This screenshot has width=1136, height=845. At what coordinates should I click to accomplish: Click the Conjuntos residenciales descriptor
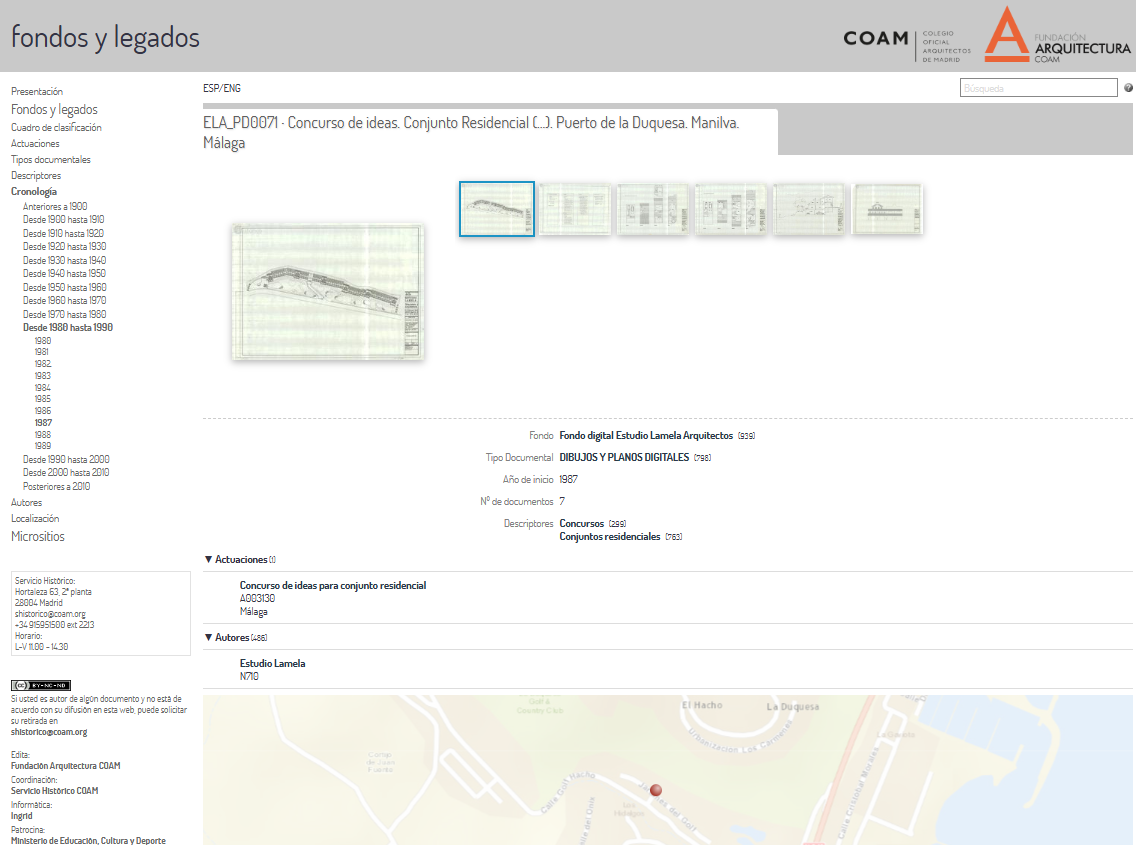(610, 537)
